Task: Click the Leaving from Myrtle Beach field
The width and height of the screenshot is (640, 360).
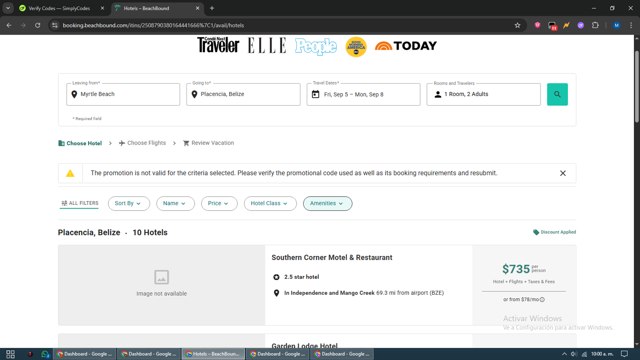Action: pyautogui.click(x=123, y=94)
